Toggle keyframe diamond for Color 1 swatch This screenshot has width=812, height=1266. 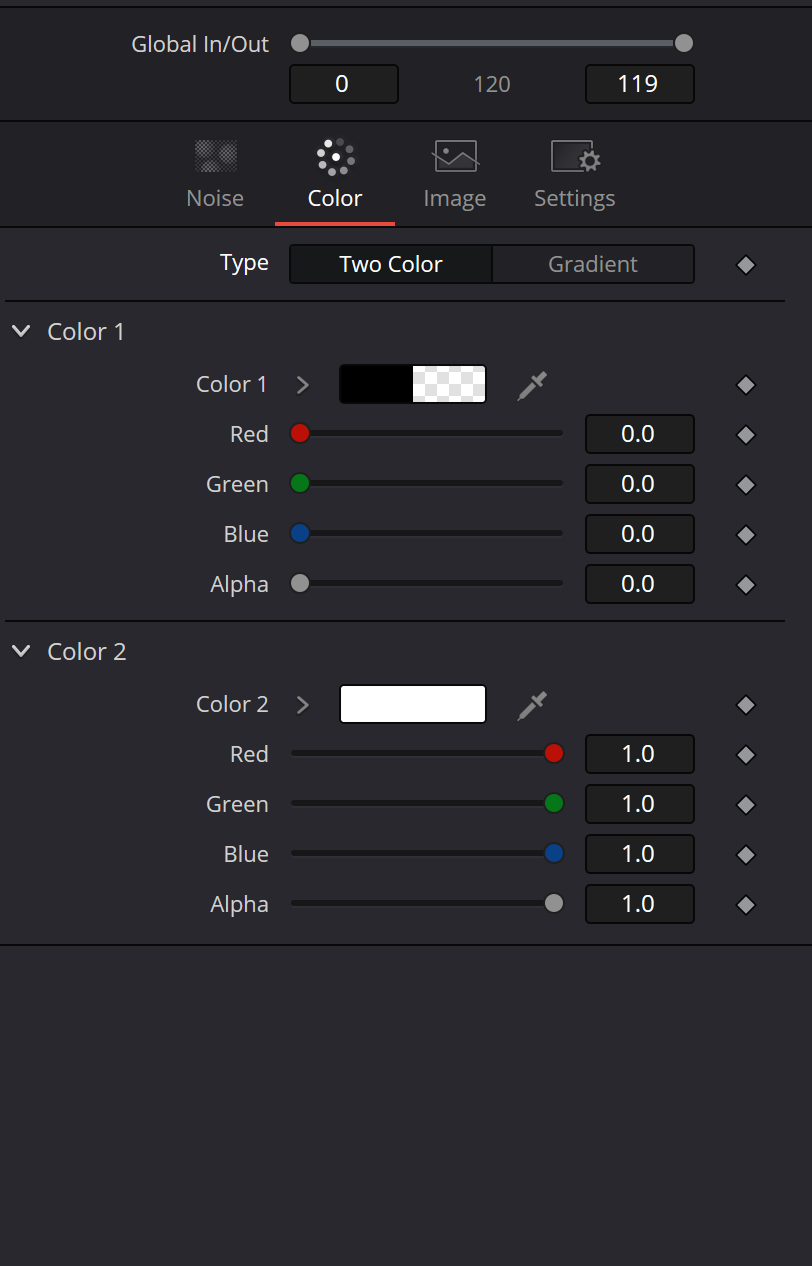(x=745, y=385)
